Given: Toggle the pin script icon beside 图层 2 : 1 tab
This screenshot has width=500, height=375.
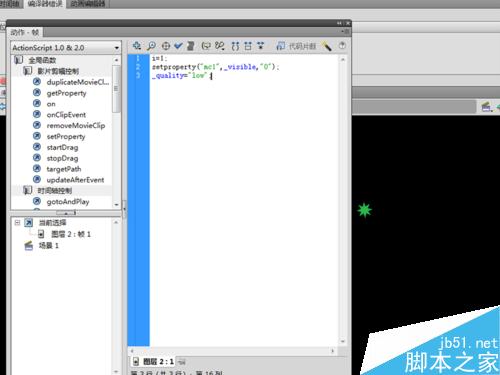Looking at the screenshot, I should [182, 361].
